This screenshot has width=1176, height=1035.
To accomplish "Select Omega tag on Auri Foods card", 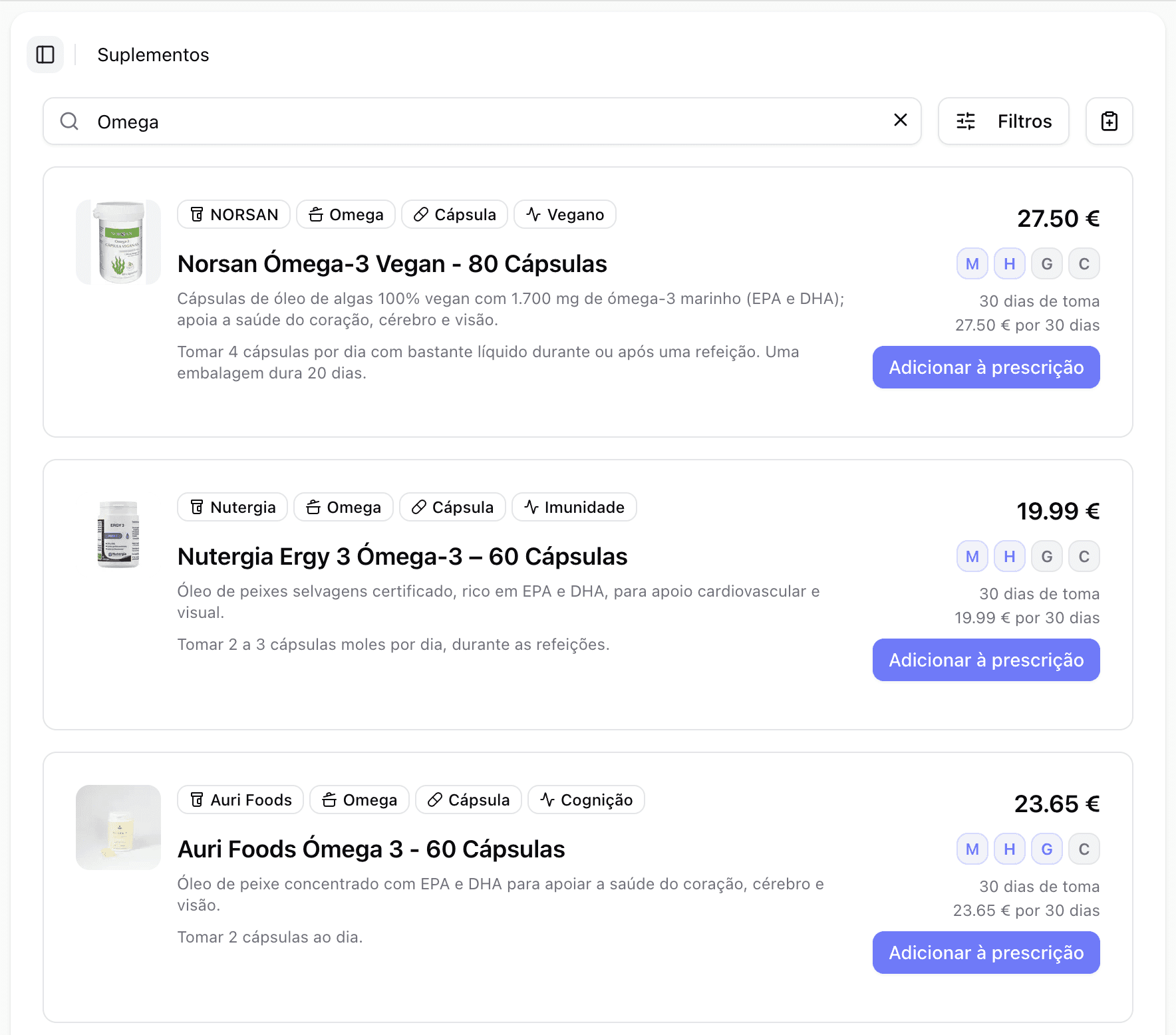I will coord(359,800).
